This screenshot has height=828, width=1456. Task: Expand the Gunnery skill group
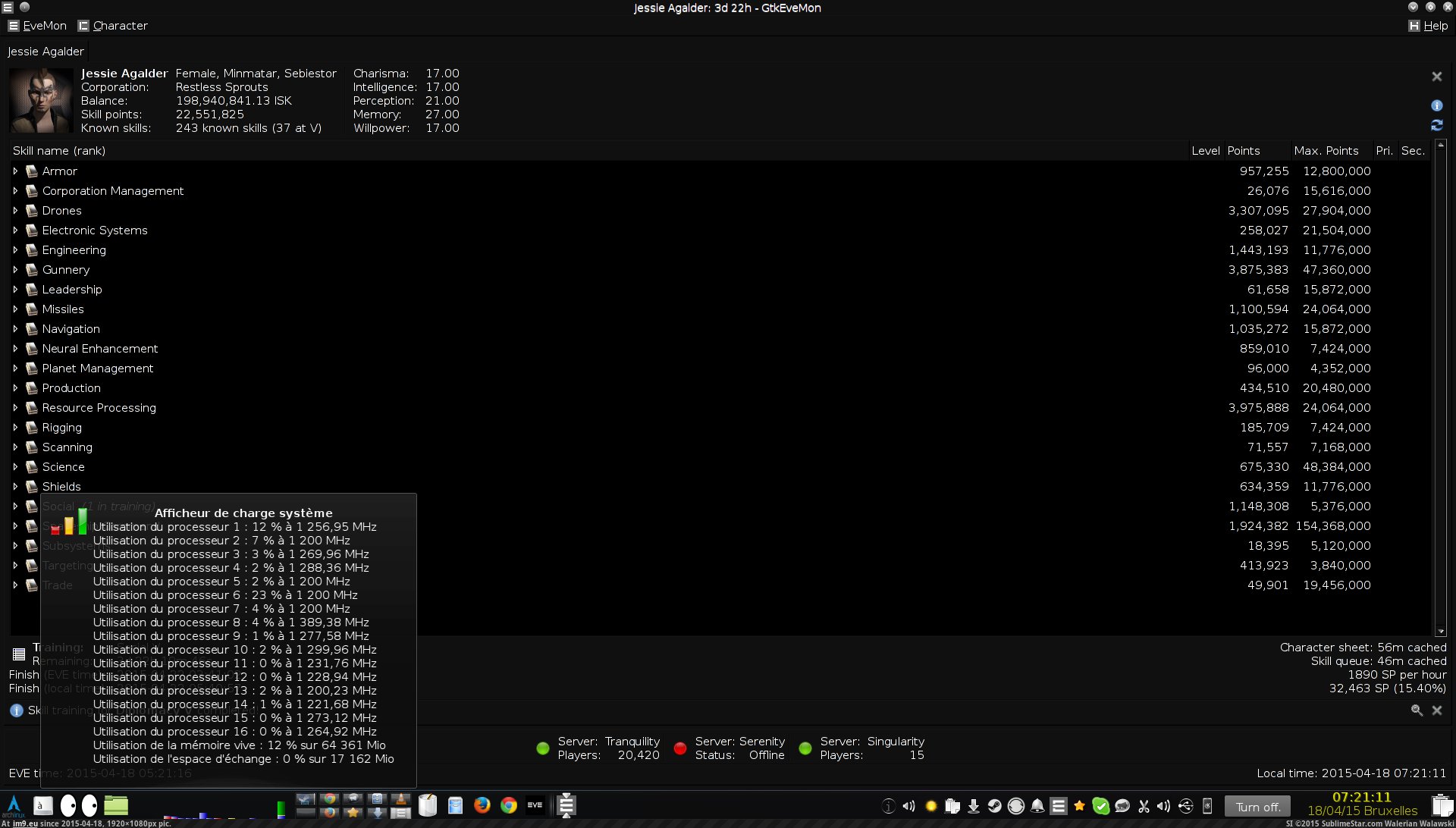tap(15, 270)
